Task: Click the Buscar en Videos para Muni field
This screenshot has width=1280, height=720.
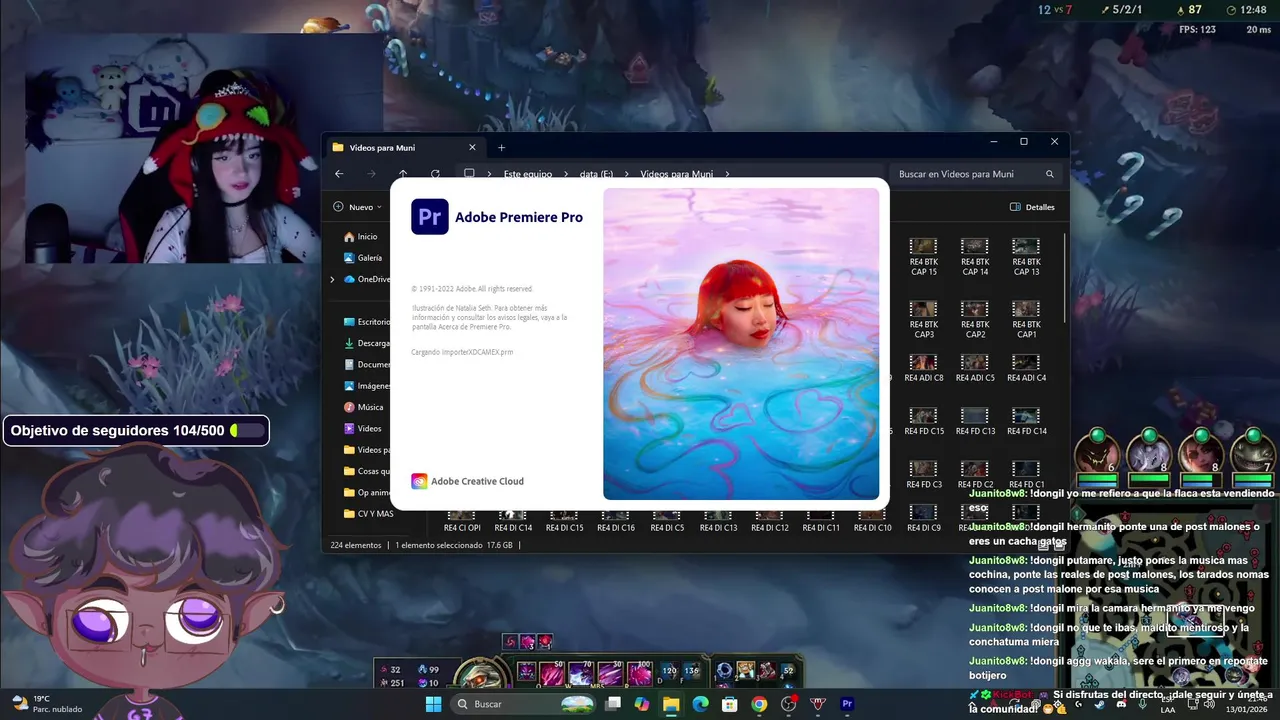Action: [x=975, y=174]
